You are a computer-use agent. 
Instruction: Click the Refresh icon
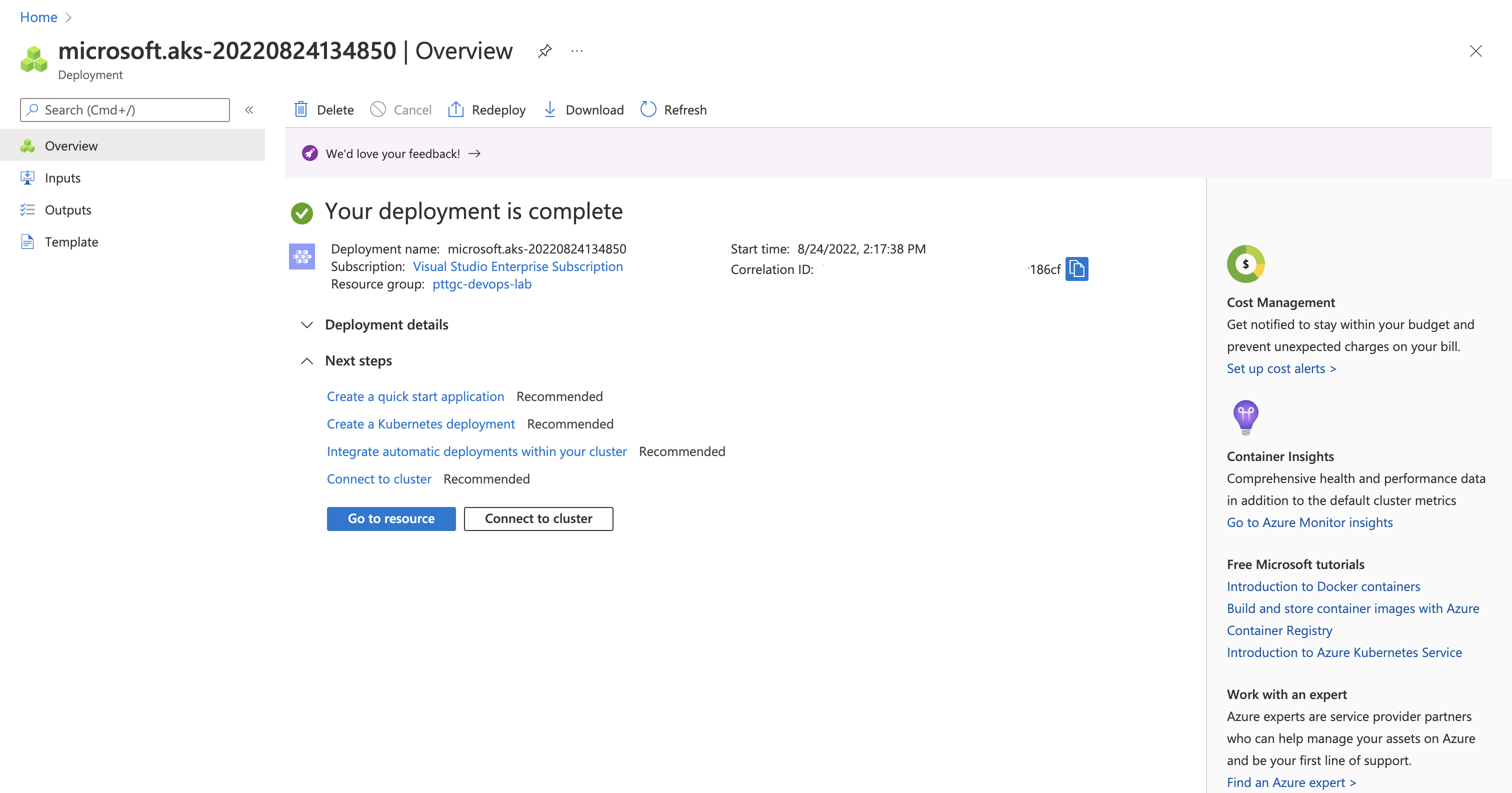coord(647,109)
